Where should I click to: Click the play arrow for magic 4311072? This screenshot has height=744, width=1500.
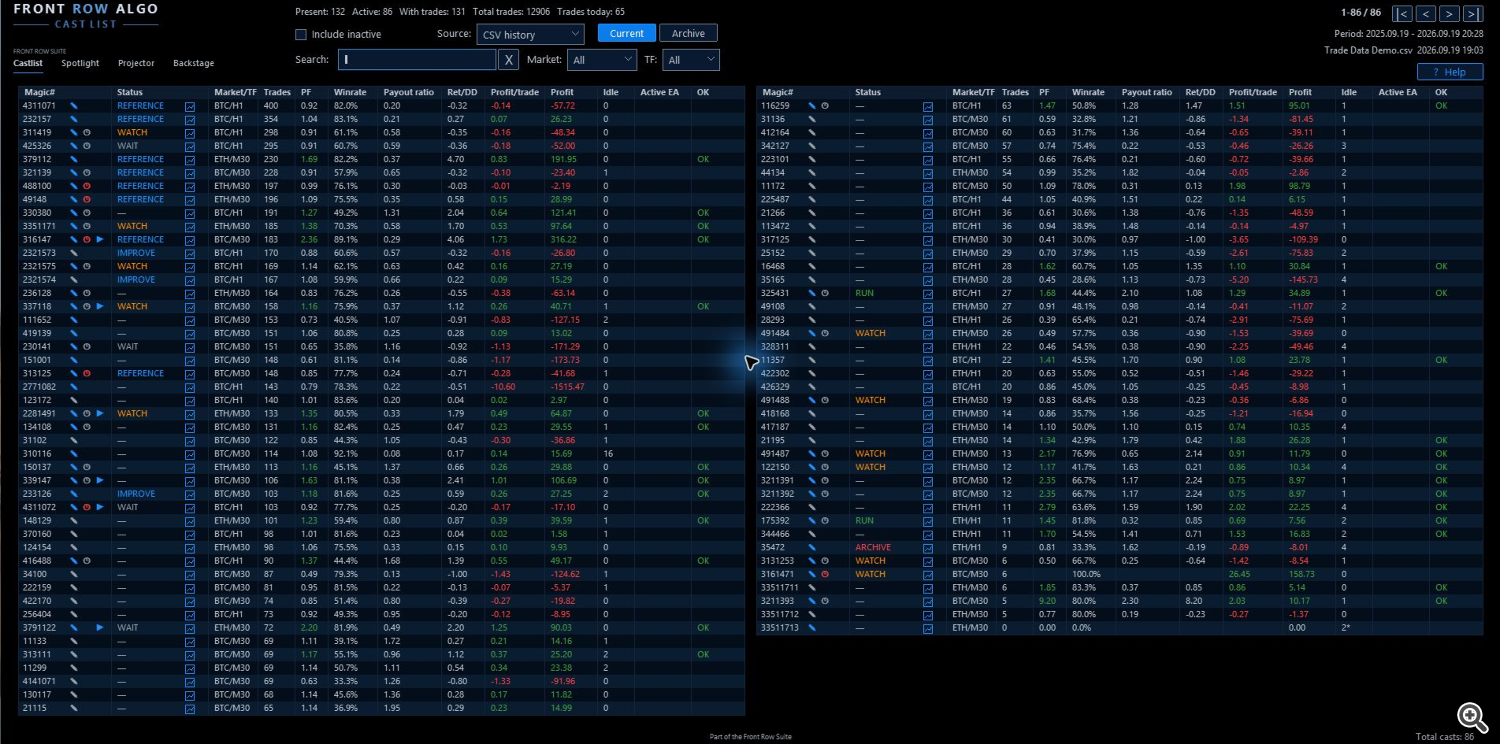(x=100, y=507)
